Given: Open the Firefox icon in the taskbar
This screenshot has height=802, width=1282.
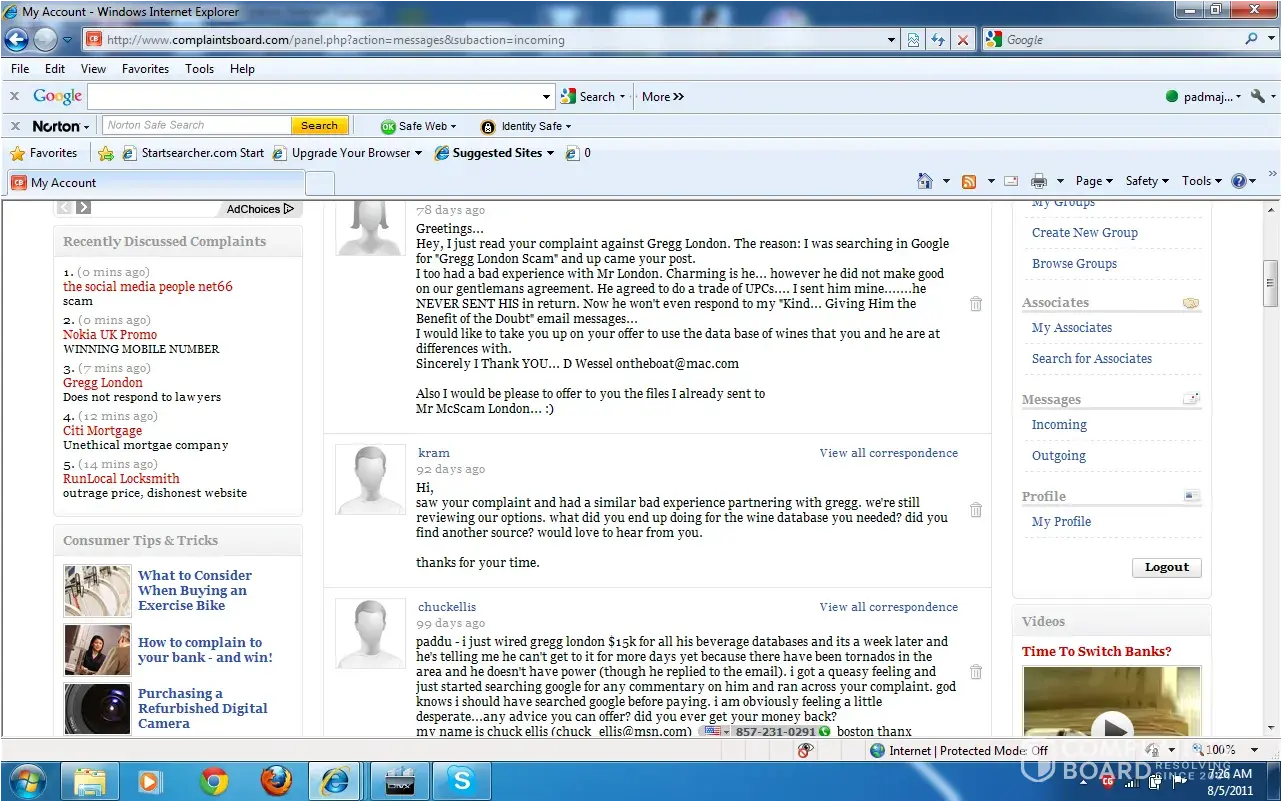Looking at the screenshot, I should click(x=276, y=780).
